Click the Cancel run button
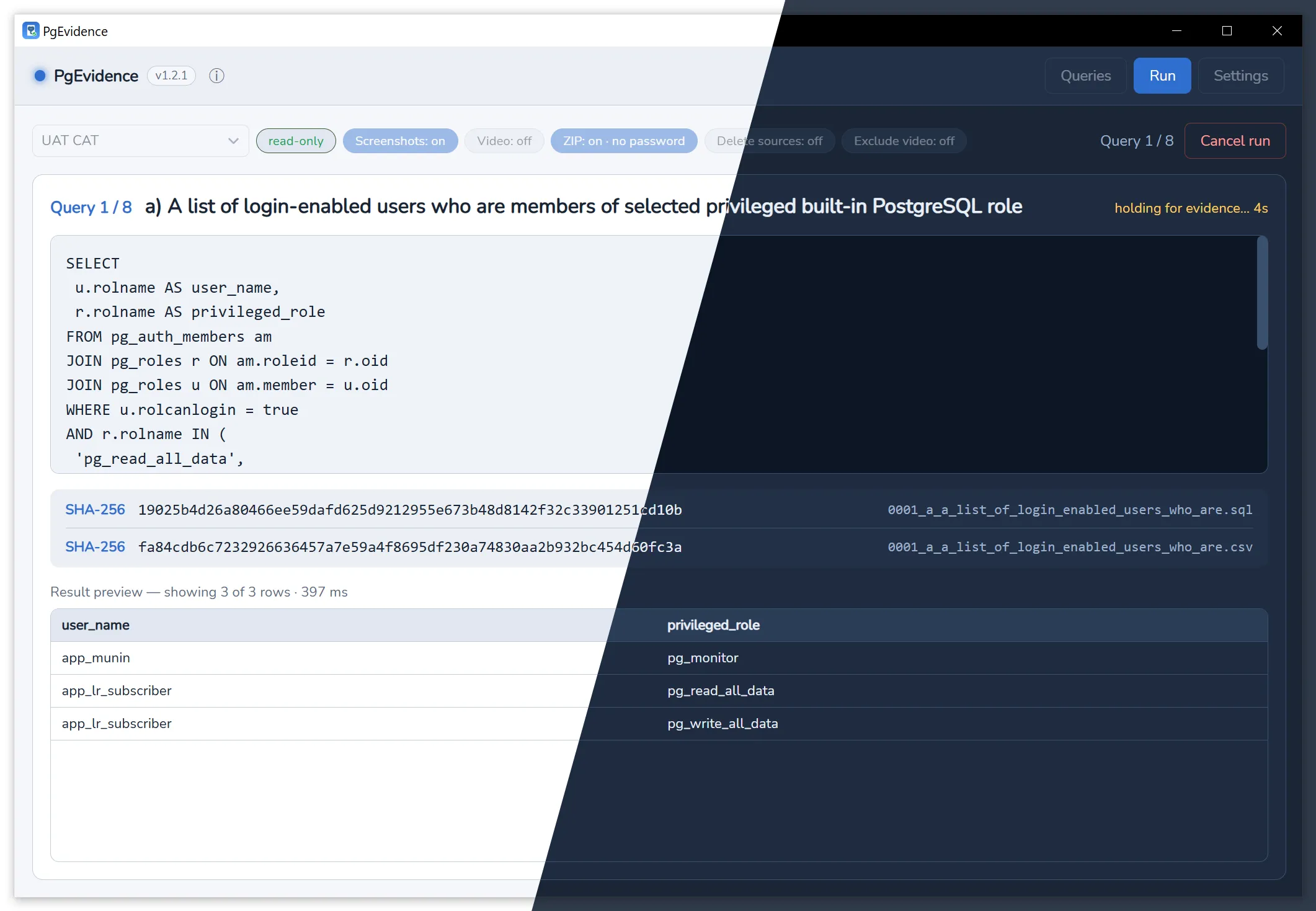 [1235, 141]
